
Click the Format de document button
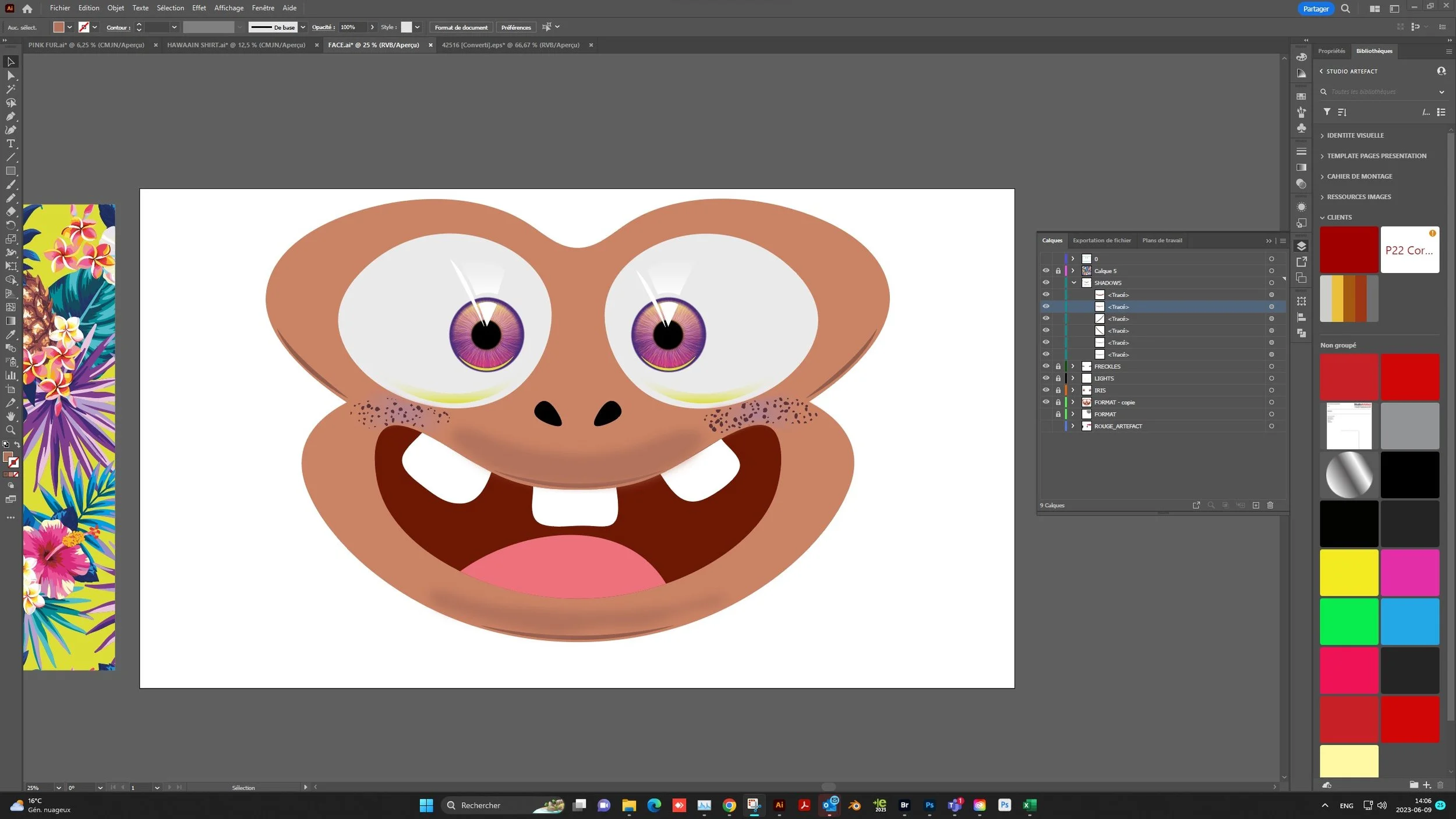[461, 27]
